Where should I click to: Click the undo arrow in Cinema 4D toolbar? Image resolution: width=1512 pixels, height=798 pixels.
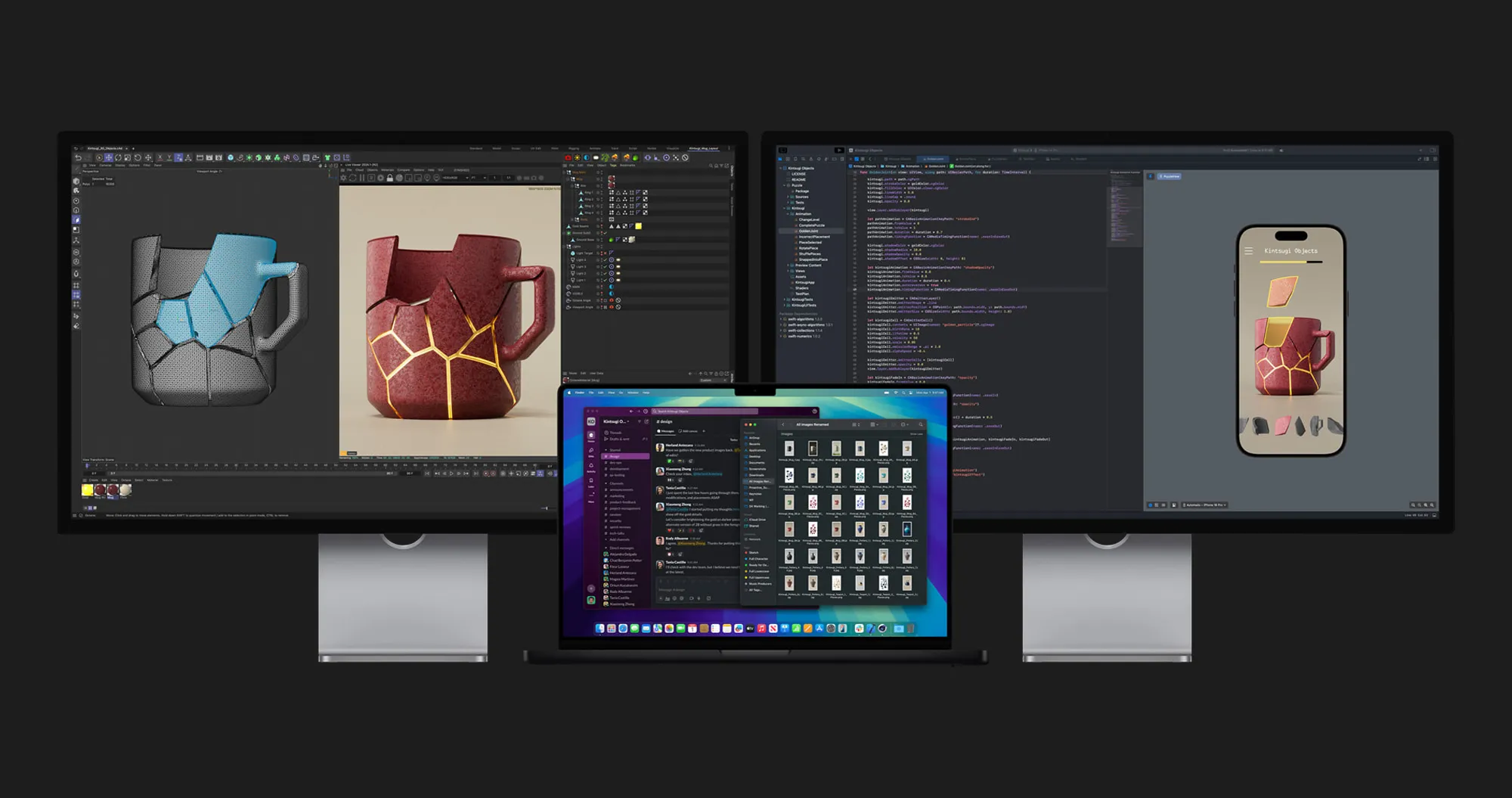click(x=78, y=158)
